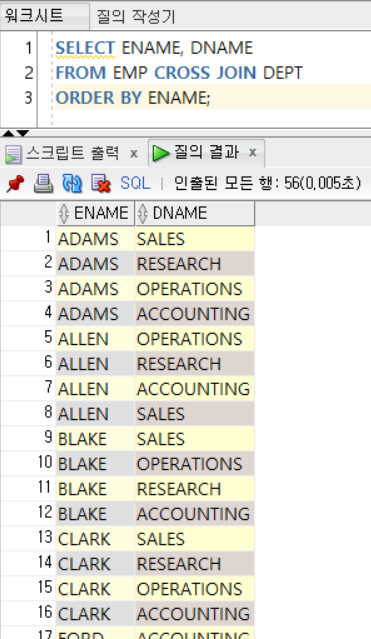The height and width of the screenshot is (639, 371).
Task: Click row number 1 in the result grid
Action: click(x=49, y=237)
